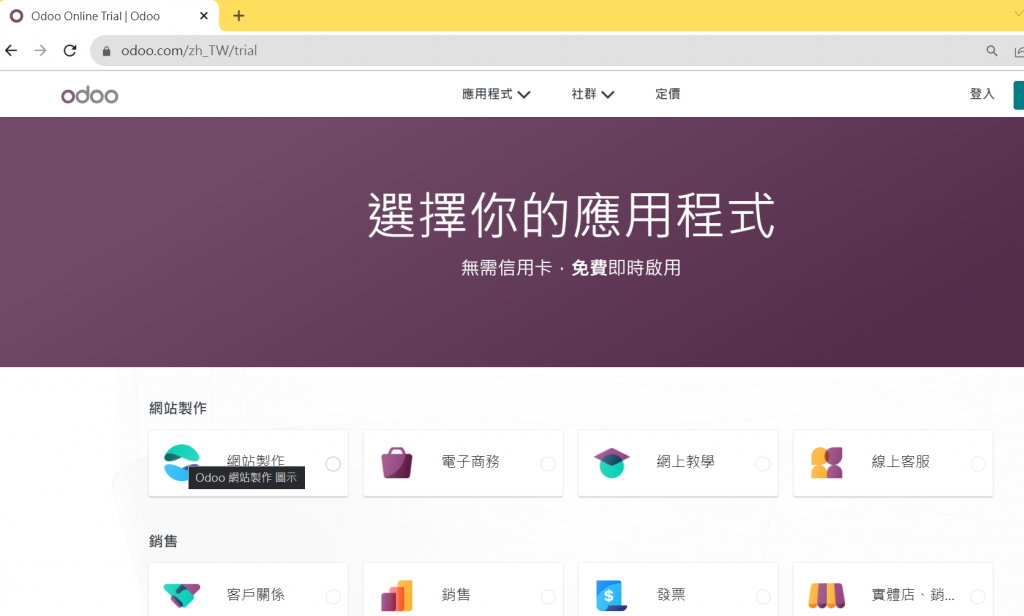This screenshot has height=616, width=1024.
Task: Click the 實體店、銷... card label
Action: 912,594
